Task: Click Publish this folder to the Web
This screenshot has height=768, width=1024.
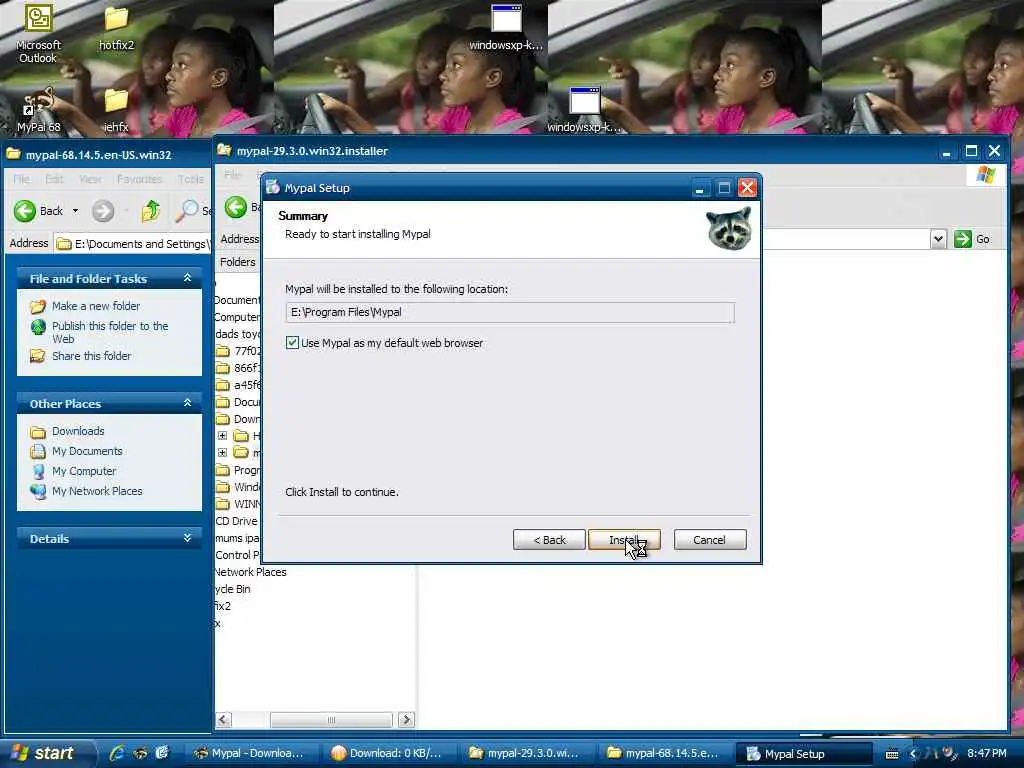Action: click(x=110, y=332)
